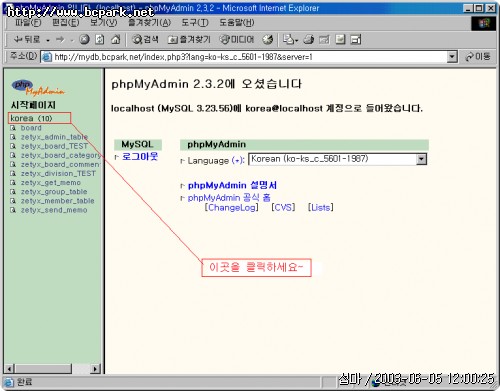This screenshot has height=391, width=500.
Task: Click browse icon beside zetyx_admin_table
Action: pyautogui.click(x=13, y=137)
